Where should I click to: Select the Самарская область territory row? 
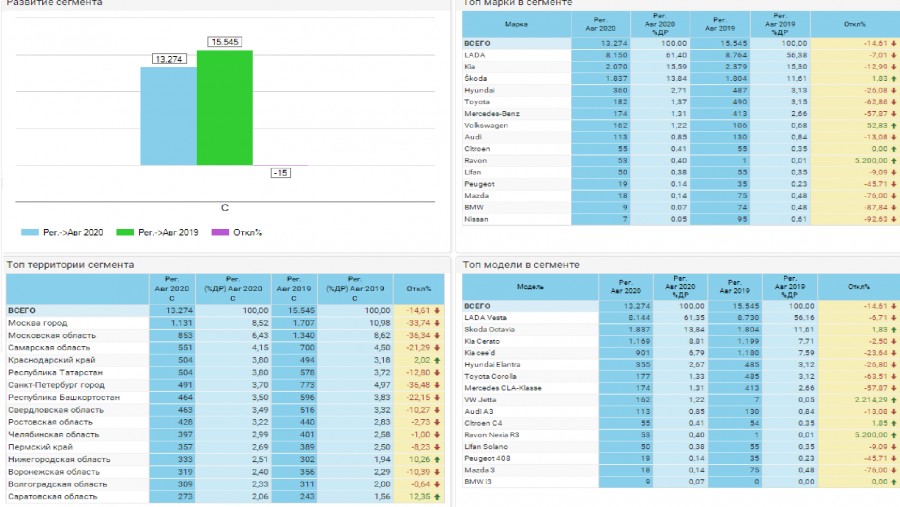[225, 348]
